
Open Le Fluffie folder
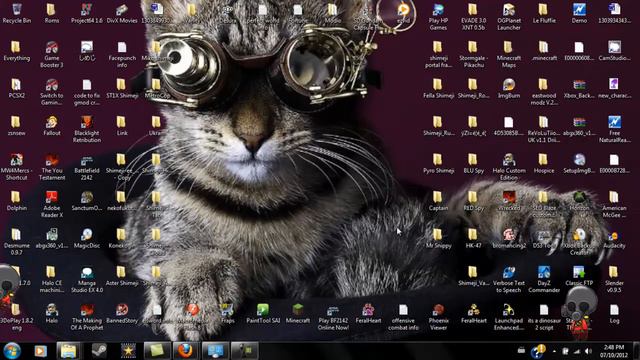tap(544, 13)
